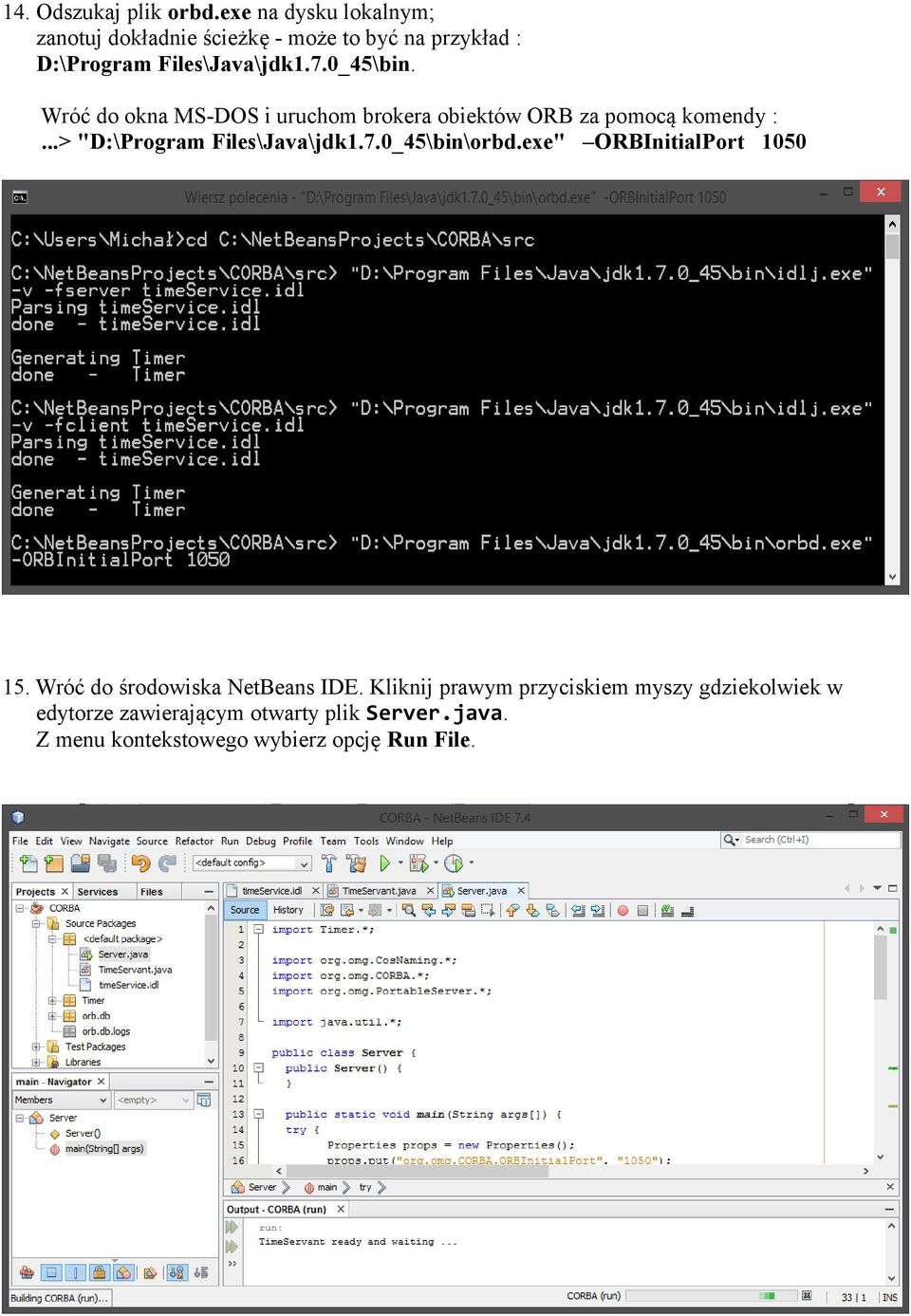Click the NetBeans cube title bar icon
Screen dimensions: 911x1316
(17, 817)
